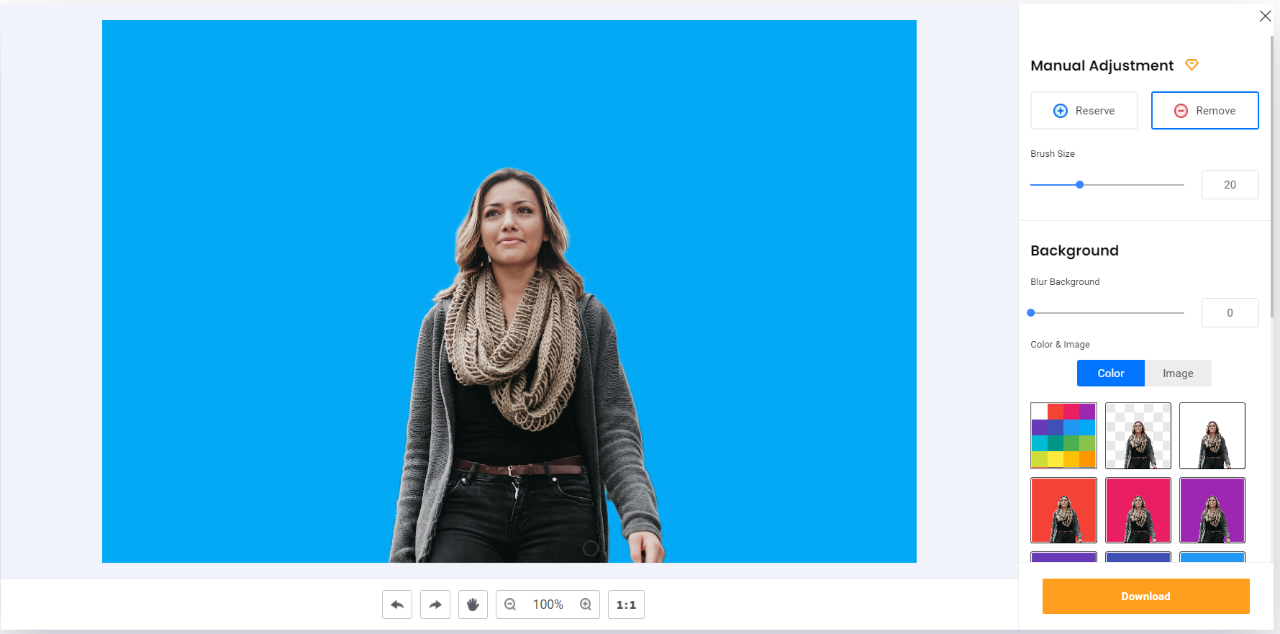Click the Blur Background slider handle
1280x634 pixels.
pos(1030,312)
